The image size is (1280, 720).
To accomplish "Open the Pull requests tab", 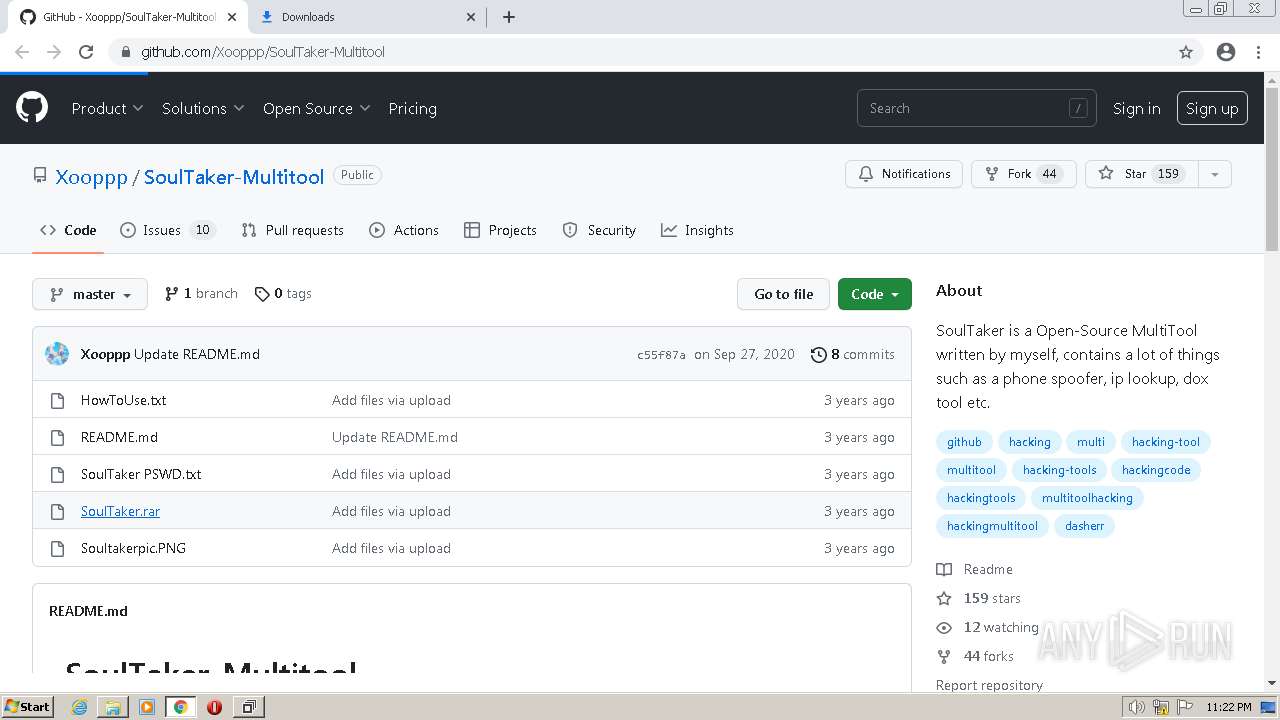I will click(x=292, y=230).
